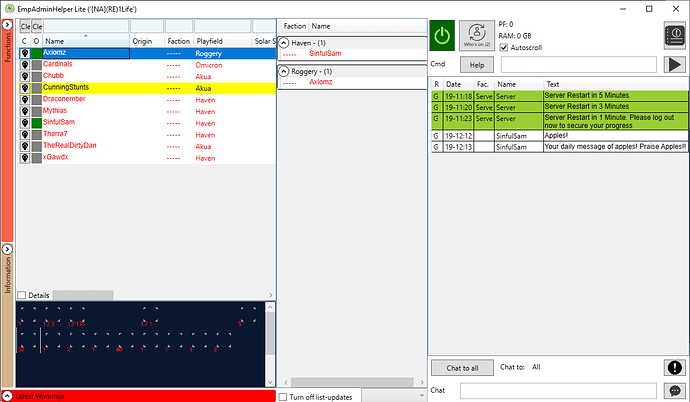Click the location pin icon for Cardinals

[x=25, y=65]
